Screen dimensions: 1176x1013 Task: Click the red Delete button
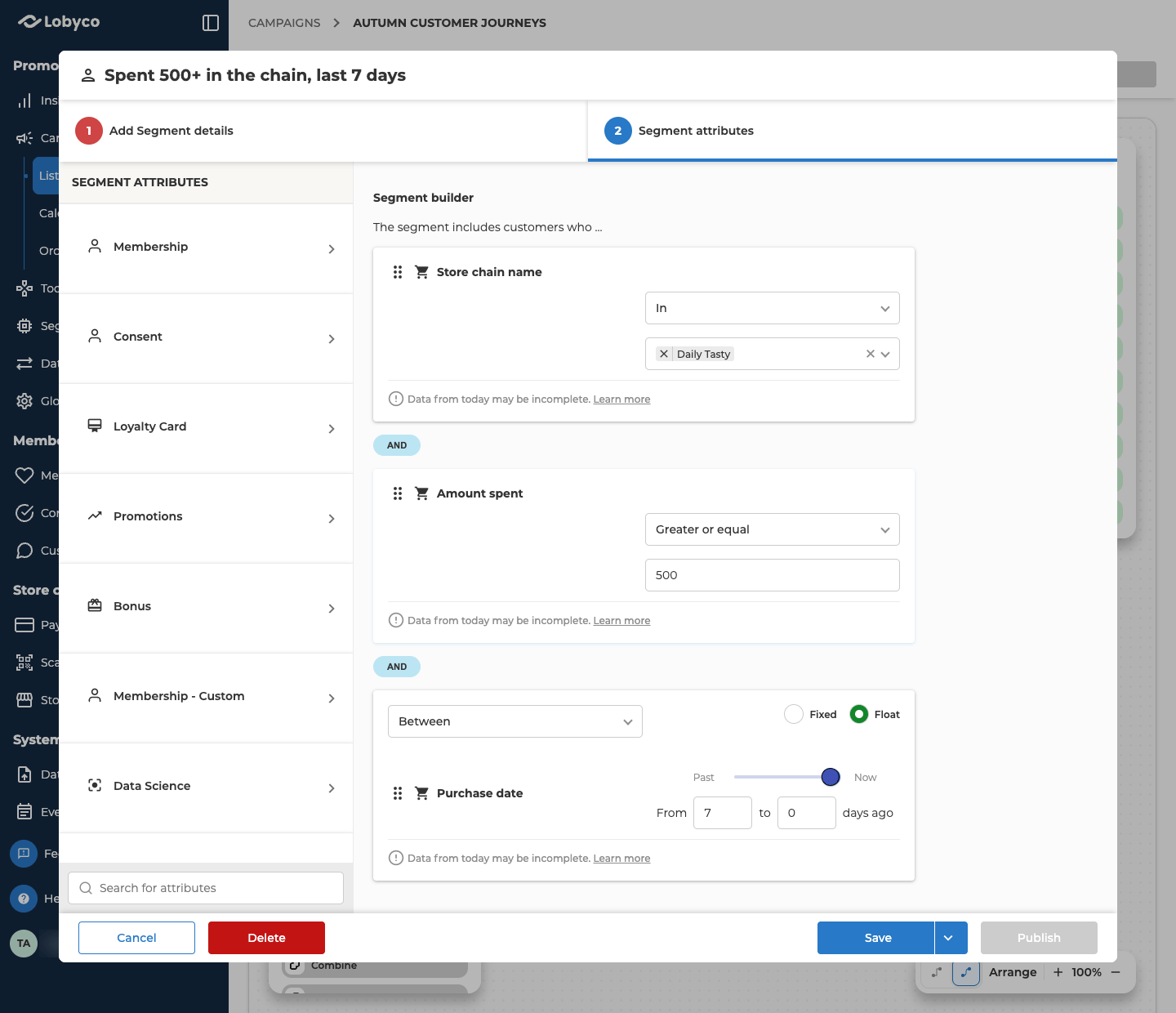[266, 938]
